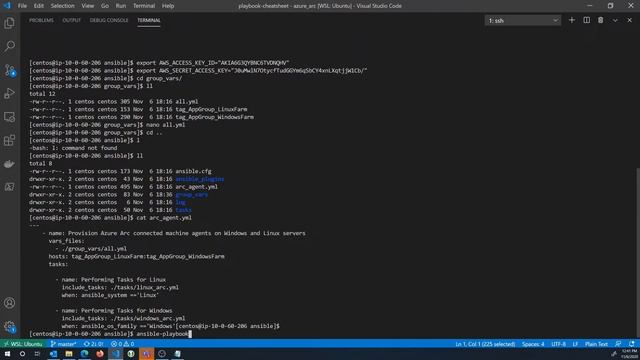Open the Edit menu
This screenshot has height=360, width=640.
point(39,6)
